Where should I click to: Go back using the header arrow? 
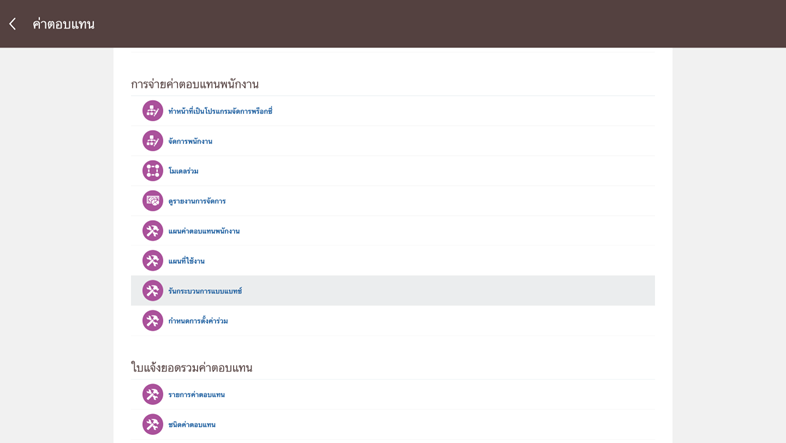(x=13, y=24)
